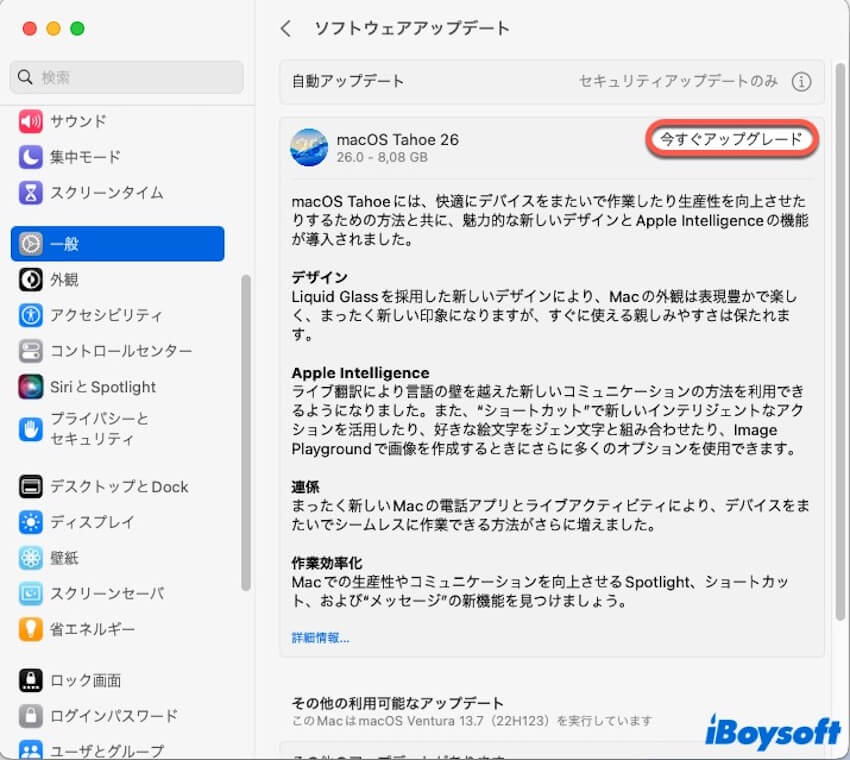
Task: Click the yellow minimize window button
Action: 54,28
